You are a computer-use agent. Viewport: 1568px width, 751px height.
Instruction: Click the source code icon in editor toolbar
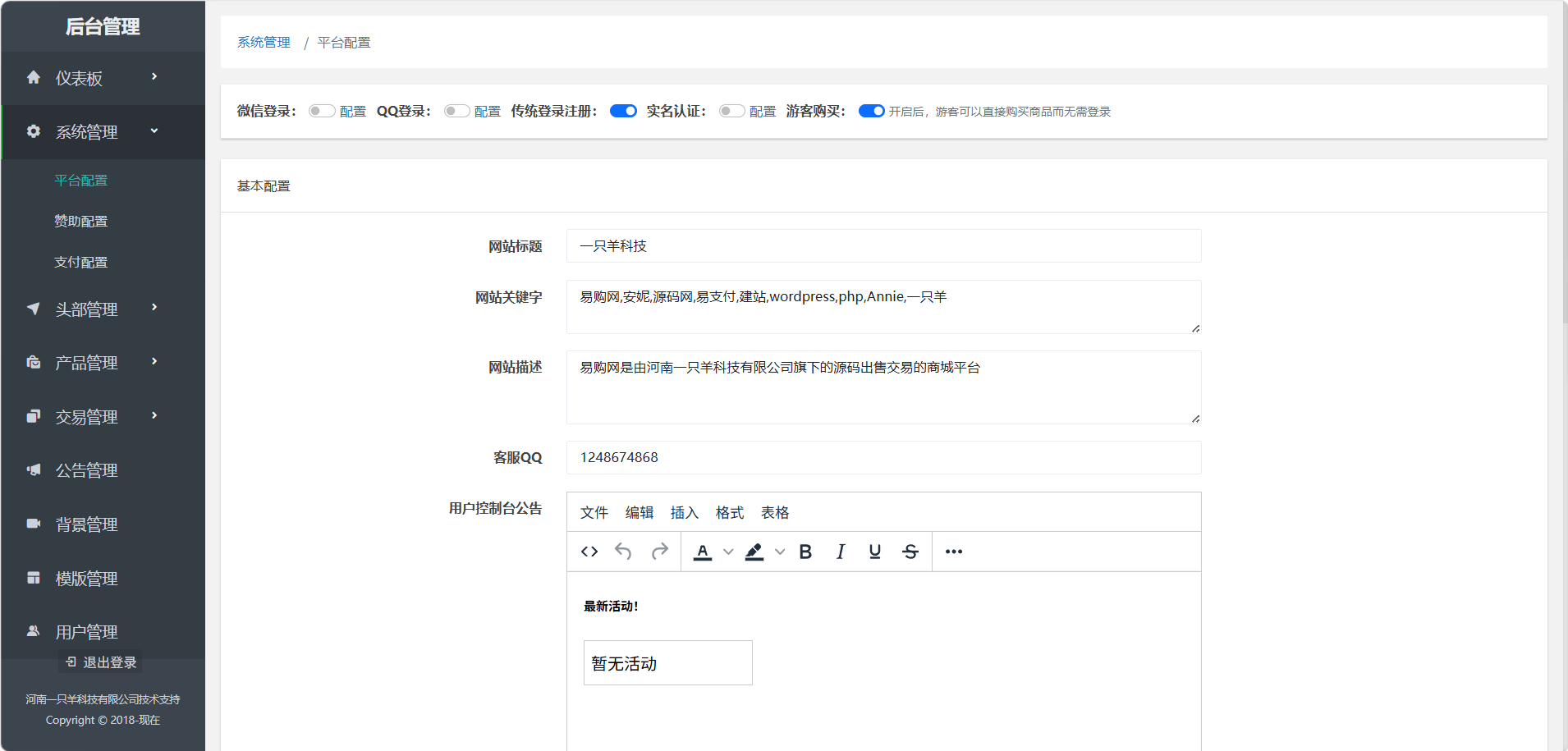click(589, 552)
